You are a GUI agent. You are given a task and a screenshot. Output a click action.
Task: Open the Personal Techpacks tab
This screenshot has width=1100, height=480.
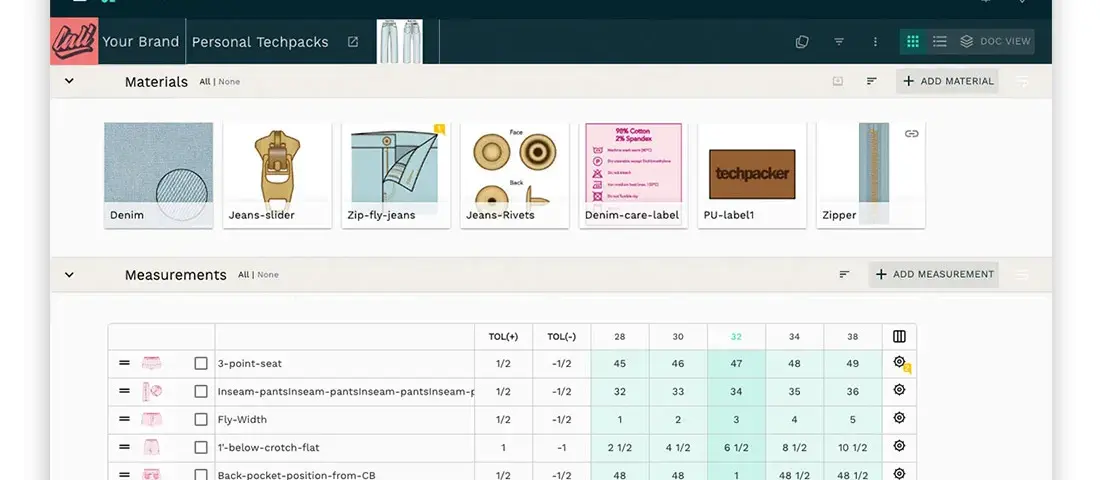tap(258, 42)
